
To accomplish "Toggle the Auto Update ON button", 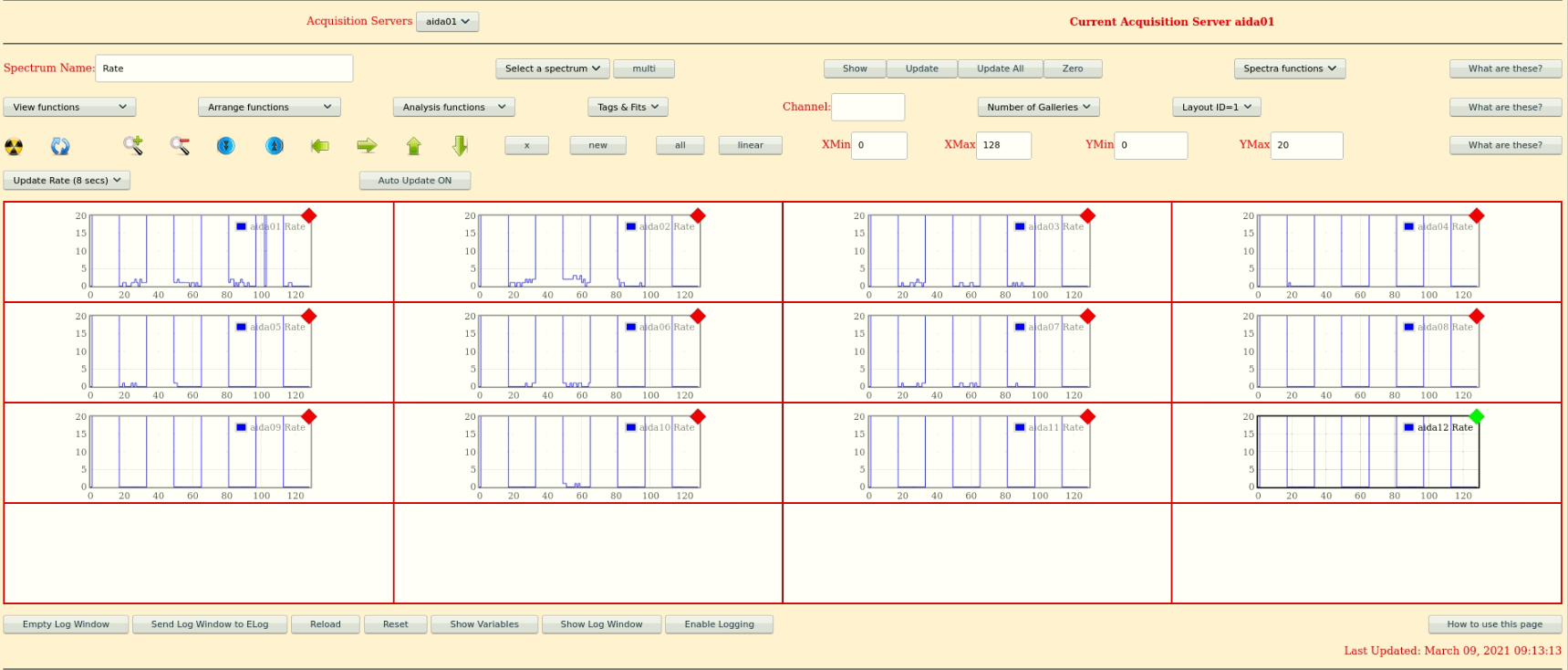I will (x=415, y=181).
